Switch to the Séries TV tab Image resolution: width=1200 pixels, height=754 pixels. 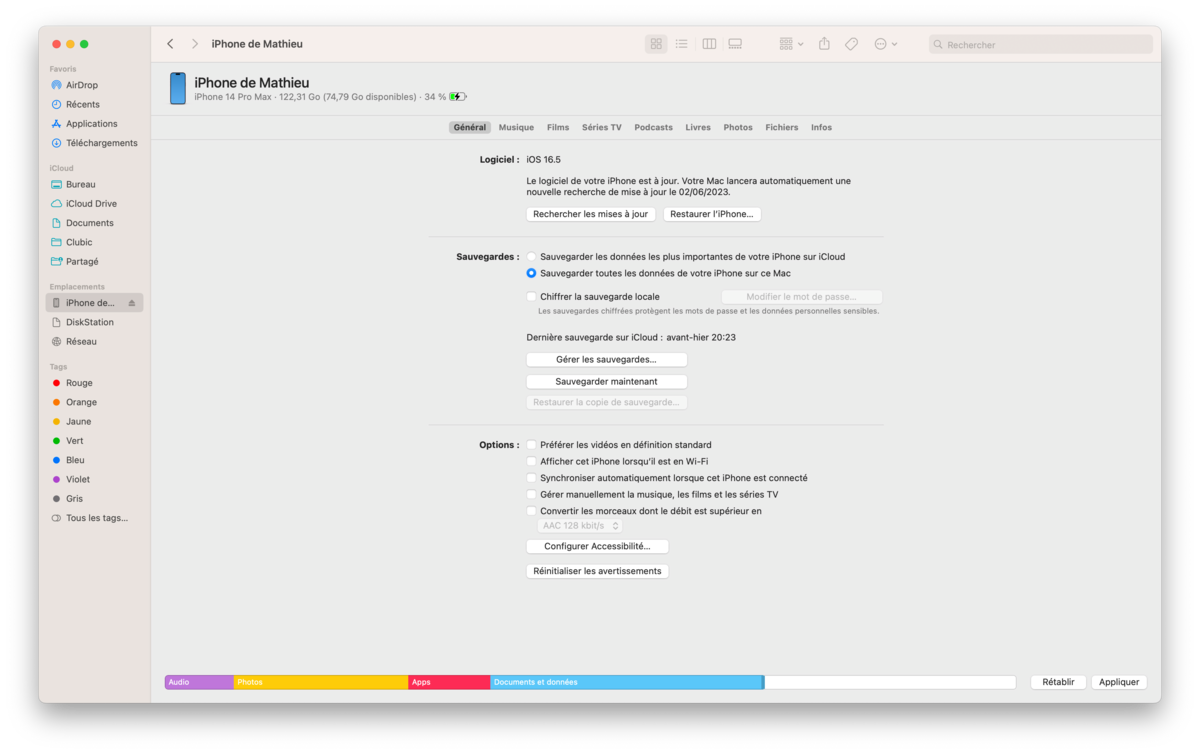(x=602, y=128)
